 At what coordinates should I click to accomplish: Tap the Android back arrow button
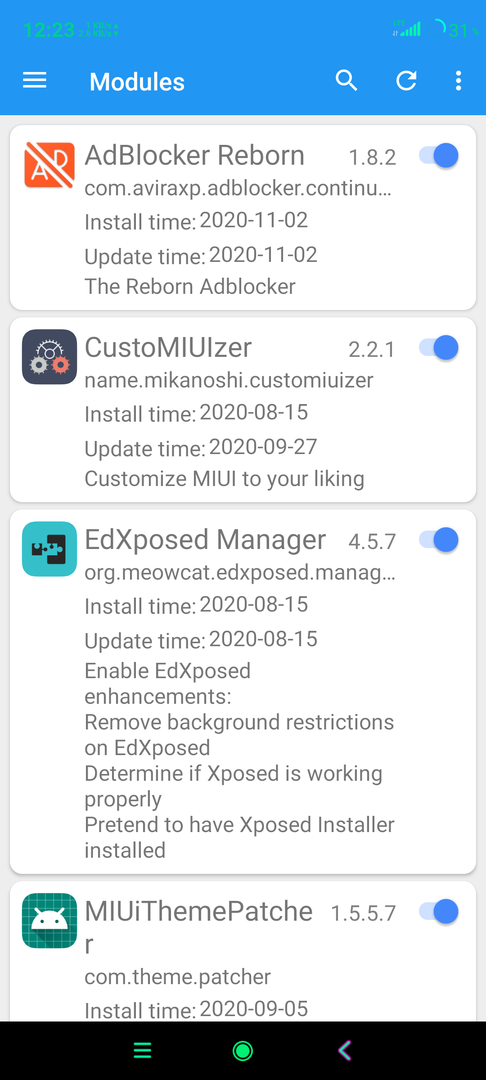[345, 1050]
